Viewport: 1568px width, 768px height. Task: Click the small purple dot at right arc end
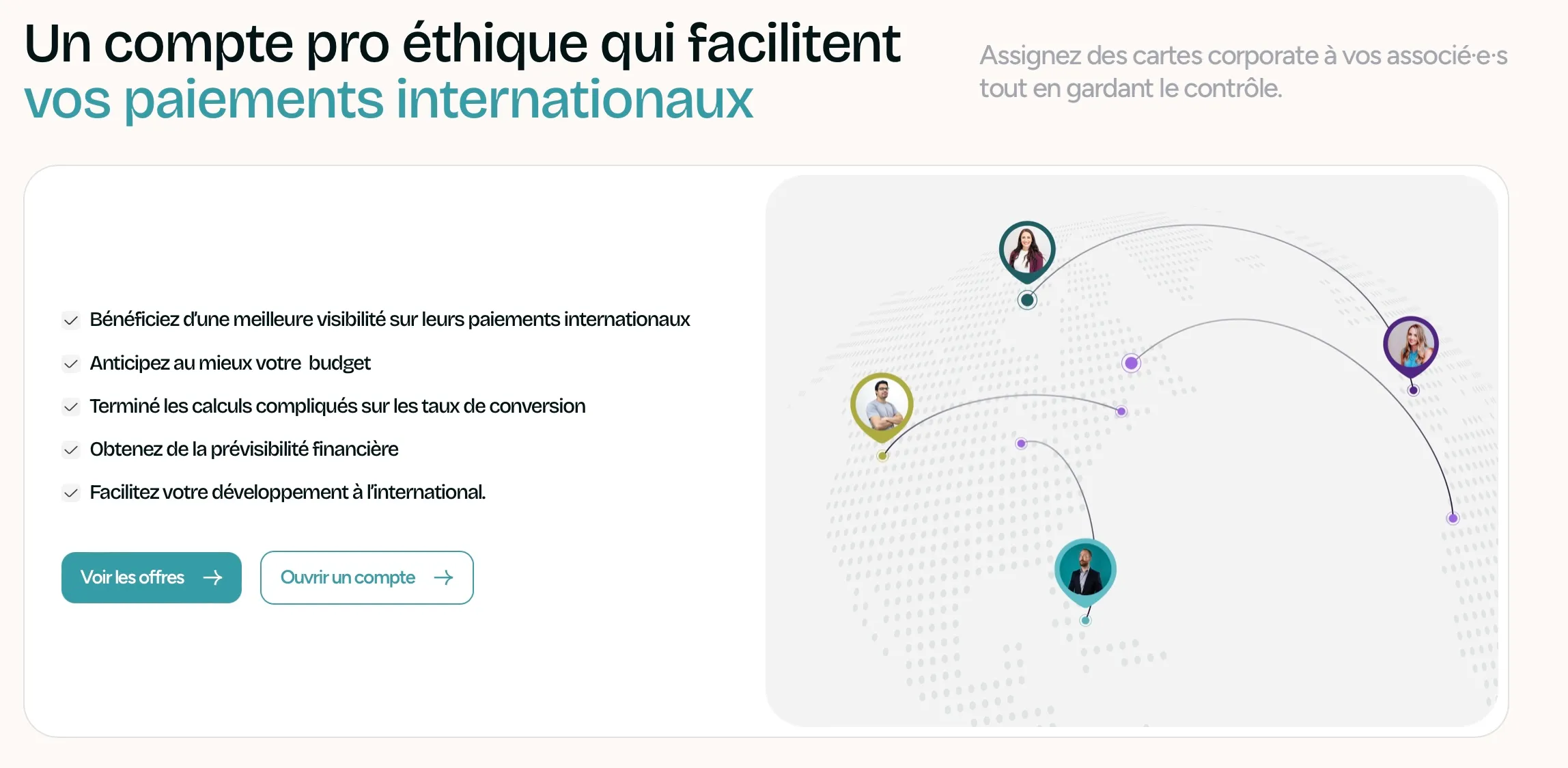(1453, 518)
